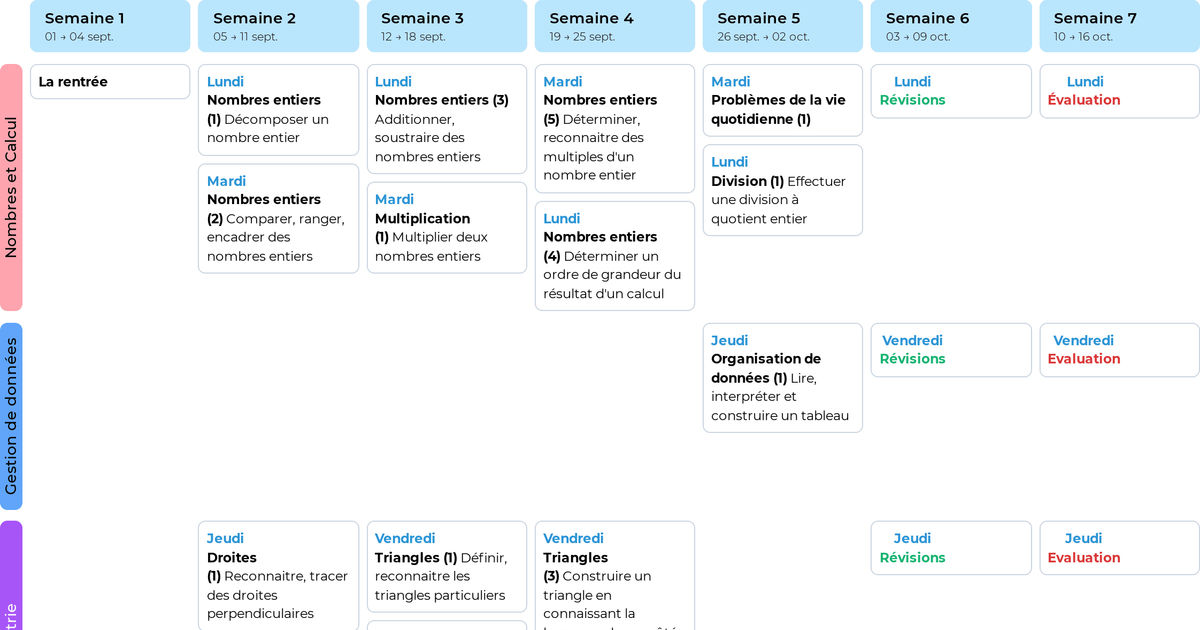Open the Comparer, ranger, encadrer card
The width and height of the screenshot is (1200, 630).
tap(278, 218)
